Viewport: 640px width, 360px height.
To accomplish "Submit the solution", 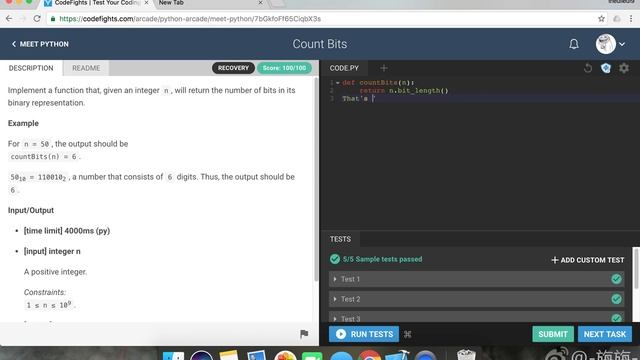I will 553,334.
